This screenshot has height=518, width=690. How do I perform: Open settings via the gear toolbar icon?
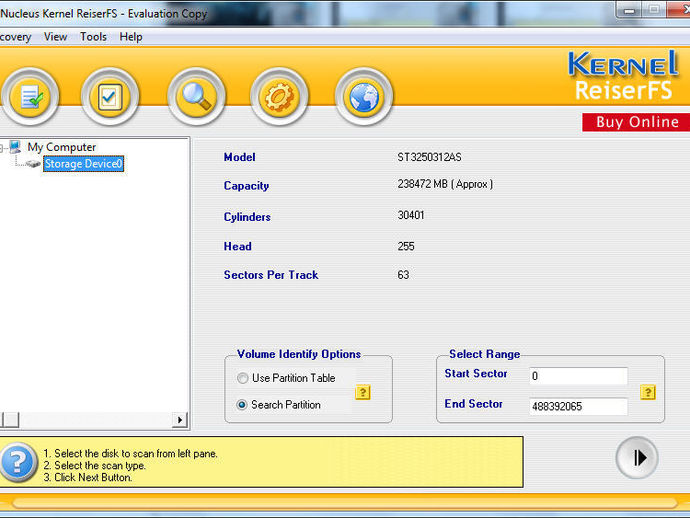[x=279, y=97]
